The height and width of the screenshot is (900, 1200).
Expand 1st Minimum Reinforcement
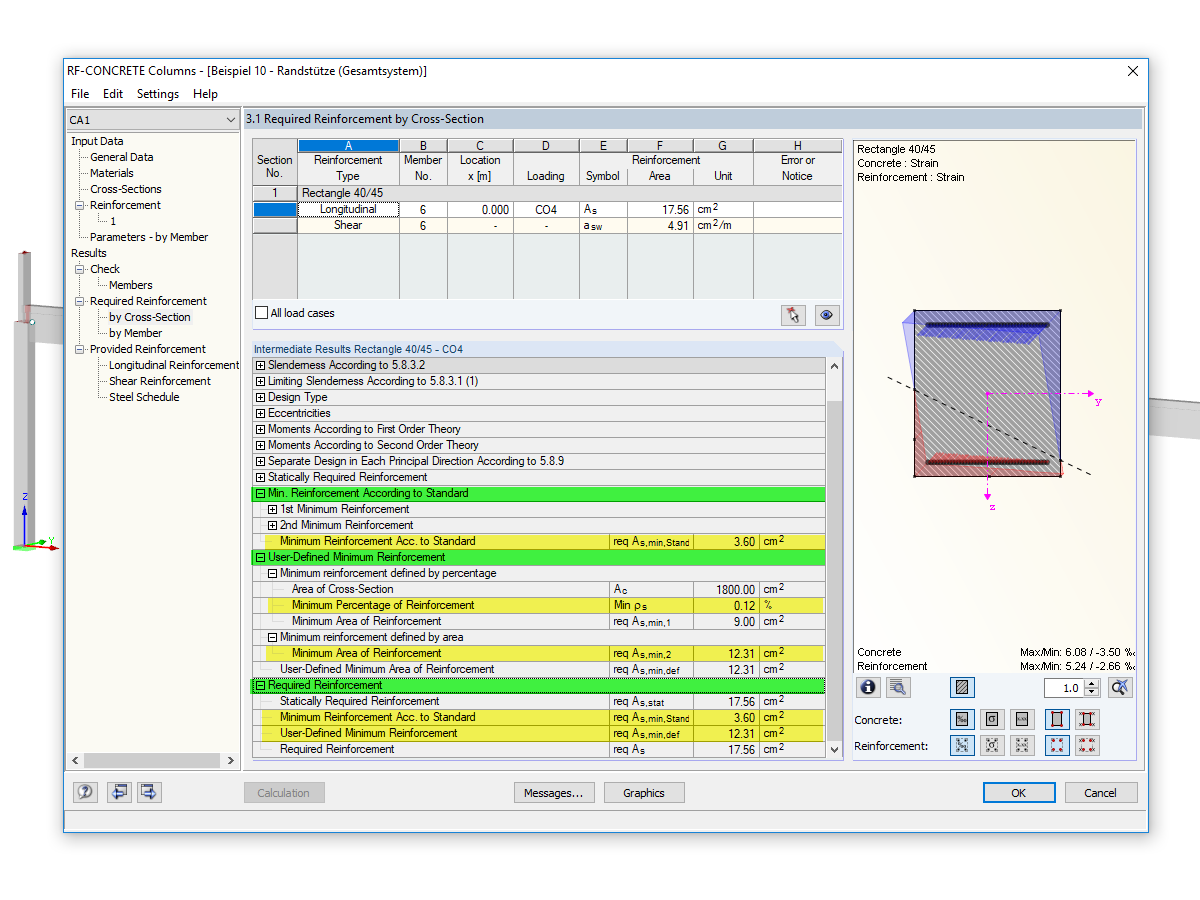273,509
